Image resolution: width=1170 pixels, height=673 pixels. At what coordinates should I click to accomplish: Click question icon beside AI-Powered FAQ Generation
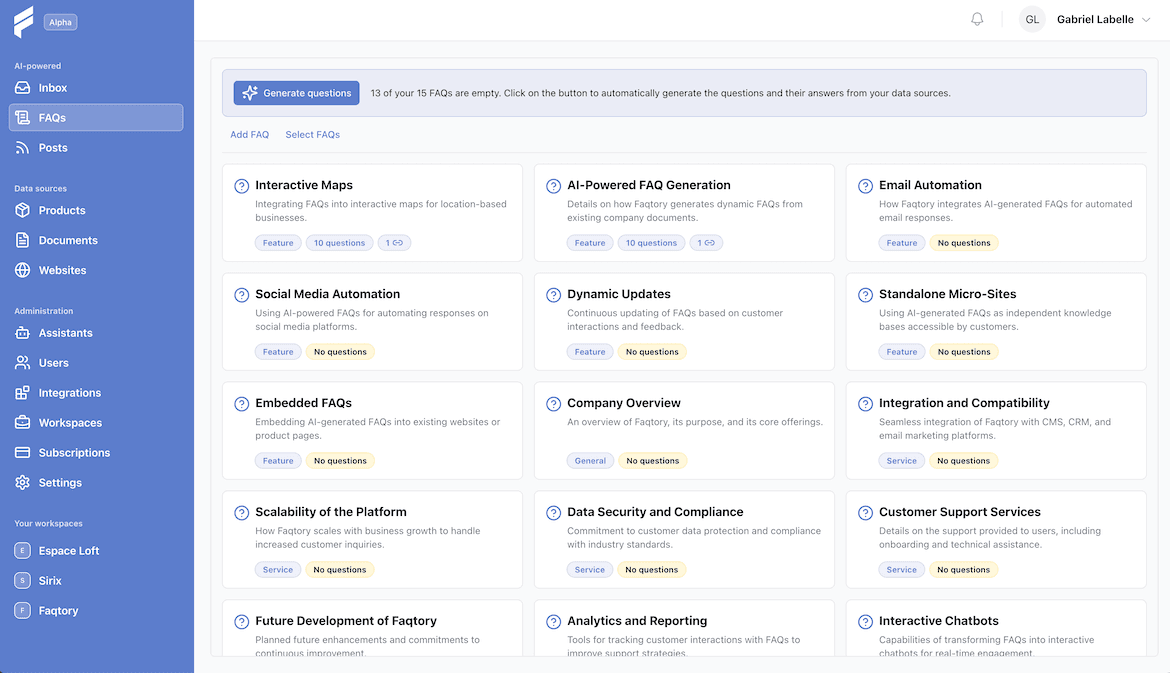554,186
